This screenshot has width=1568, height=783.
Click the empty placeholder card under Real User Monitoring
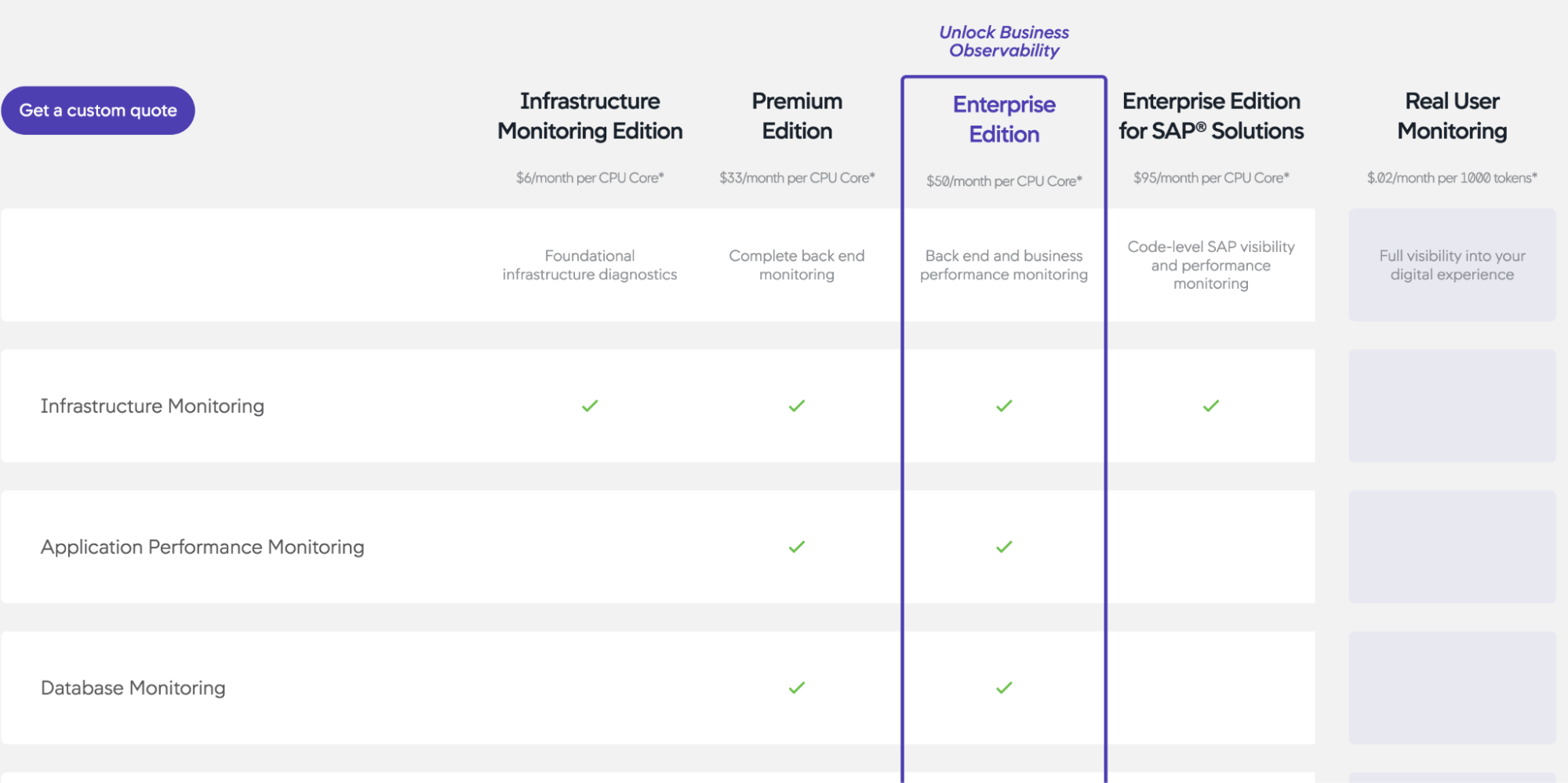1452,406
